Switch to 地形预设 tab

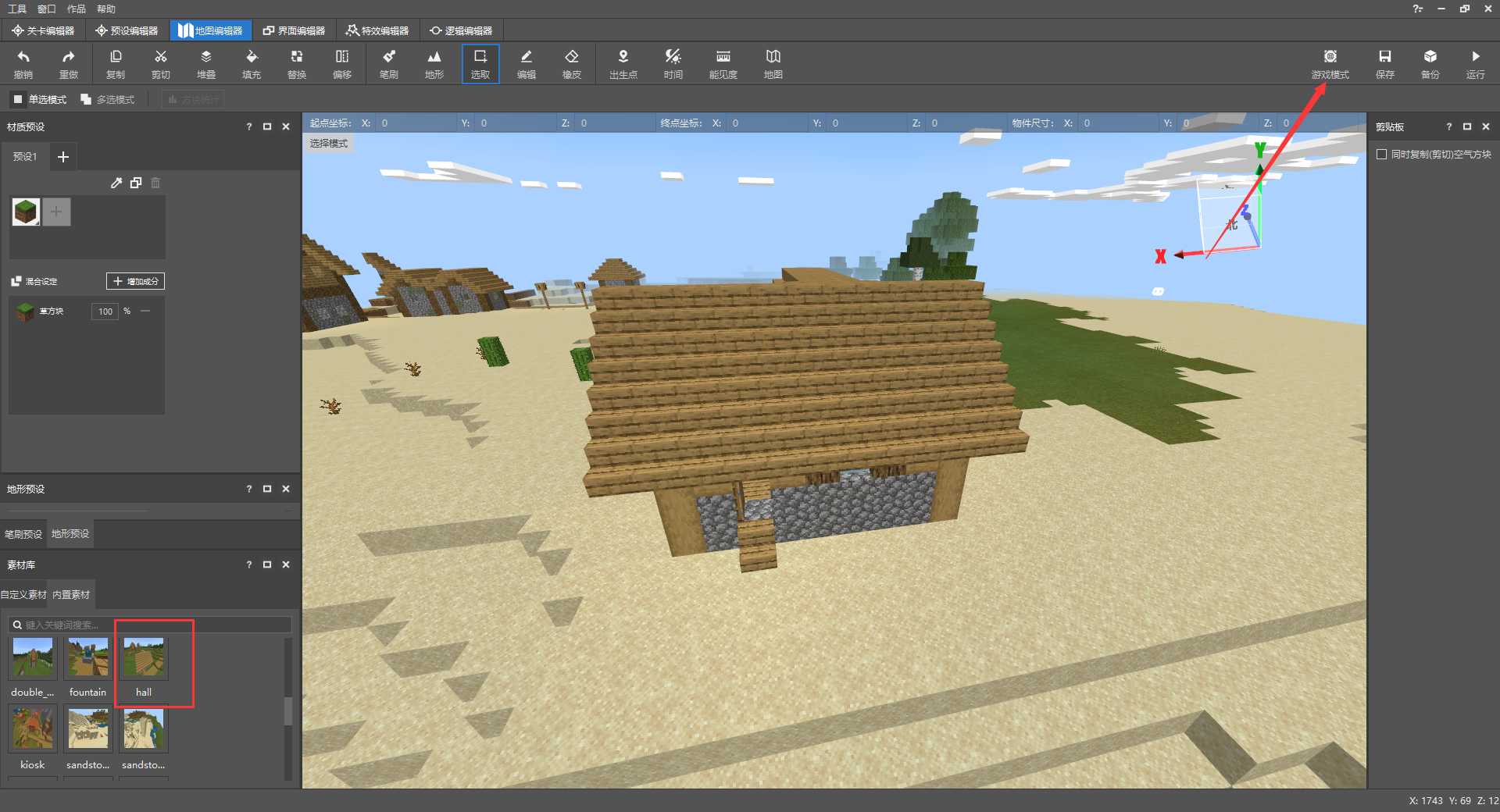(x=70, y=534)
